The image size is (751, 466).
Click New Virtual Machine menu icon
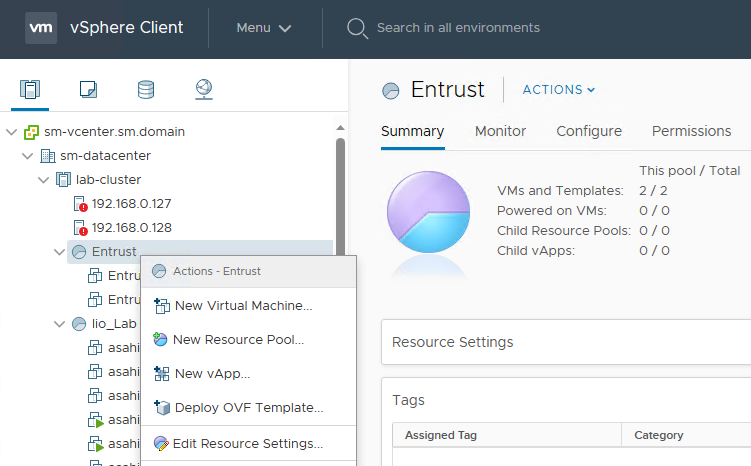tap(161, 306)
